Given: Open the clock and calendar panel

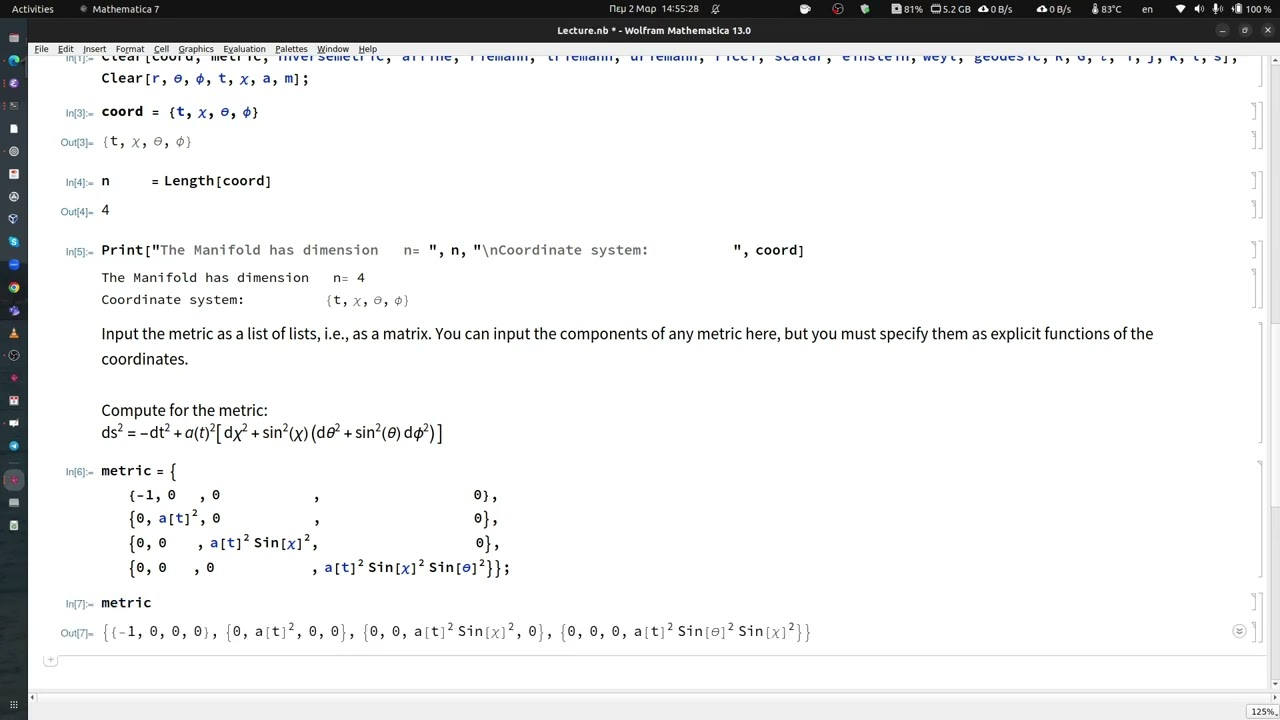Looking at the screenshot, I should coord(653,9).
